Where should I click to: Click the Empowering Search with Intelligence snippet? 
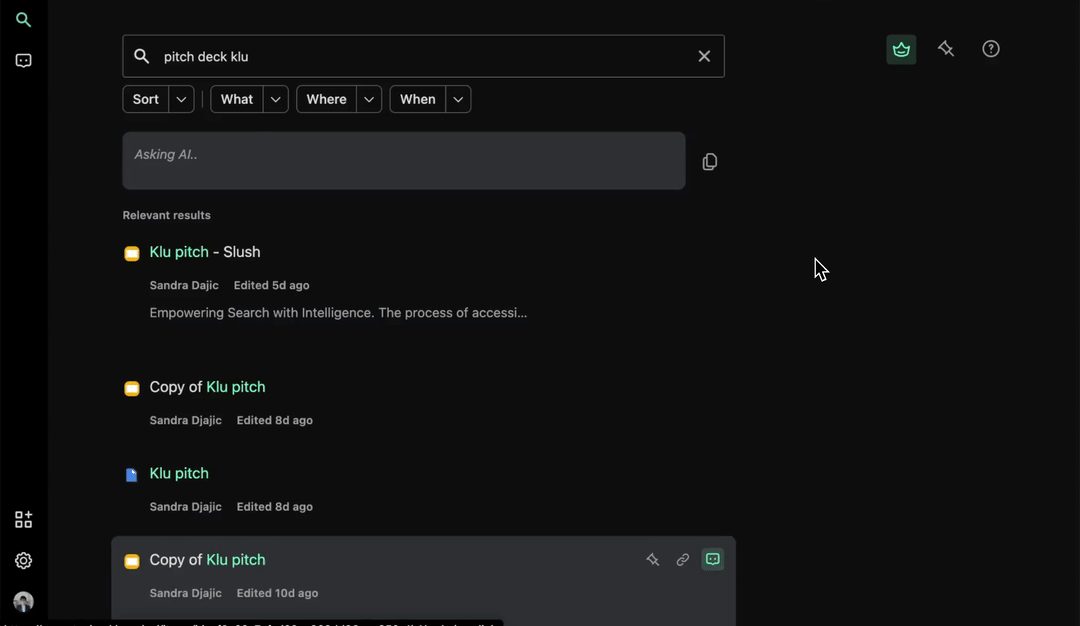pos(338,313)
